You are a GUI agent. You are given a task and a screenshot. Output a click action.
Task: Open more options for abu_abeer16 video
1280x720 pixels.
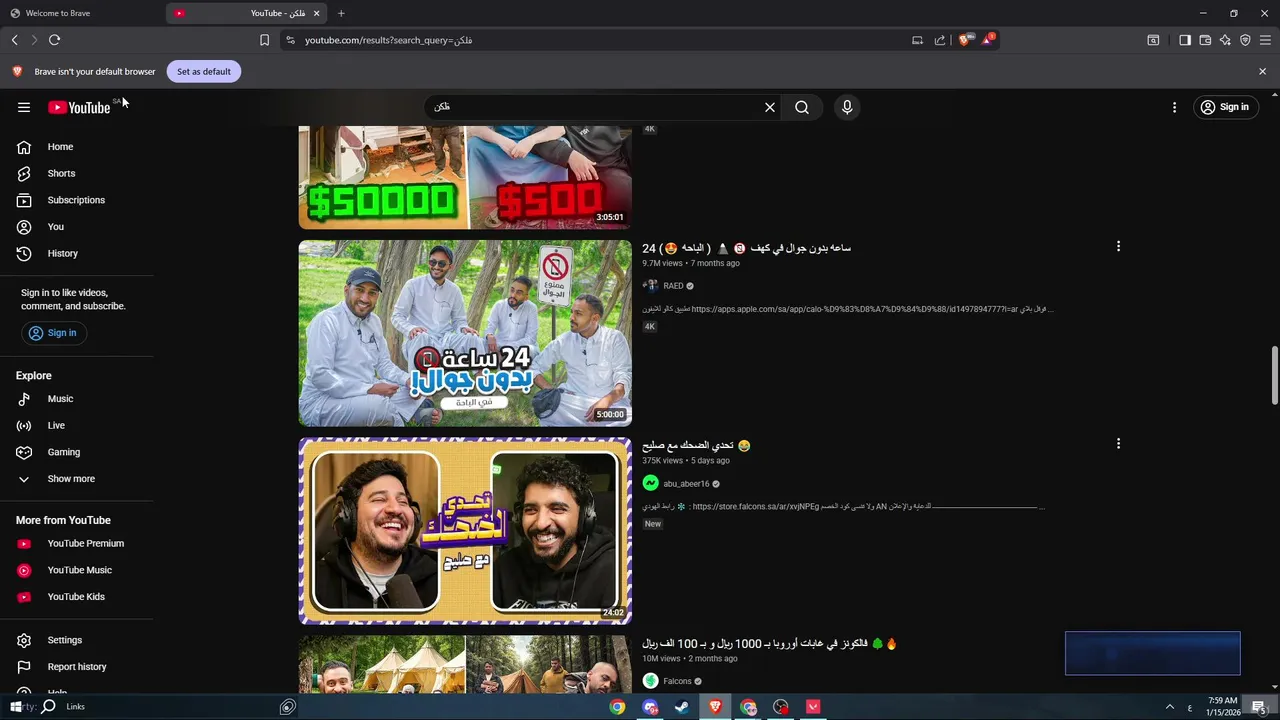(x=1118, y=443)
